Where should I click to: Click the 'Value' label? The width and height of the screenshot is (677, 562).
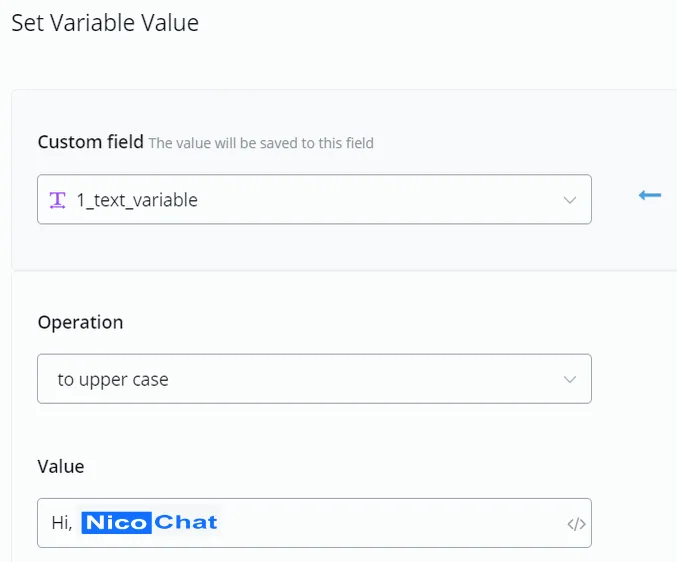coord(61,467)
